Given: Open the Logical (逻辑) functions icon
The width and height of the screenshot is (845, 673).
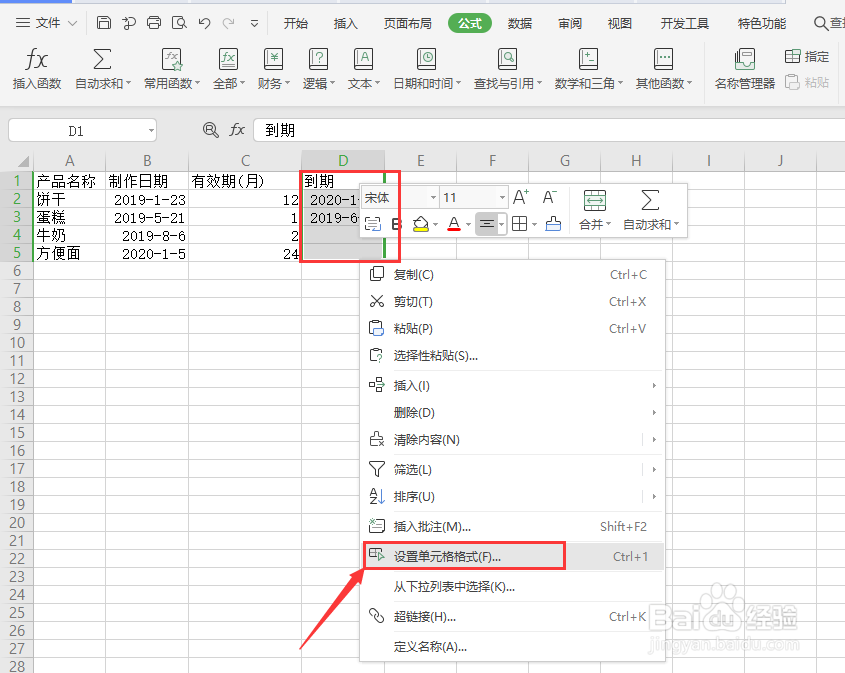Looking at the screenshot, I should [318, 59].
